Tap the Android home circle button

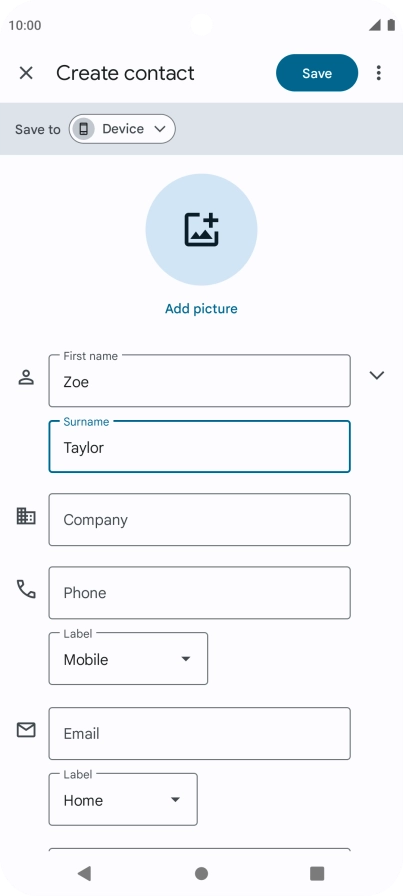[201, 873]
